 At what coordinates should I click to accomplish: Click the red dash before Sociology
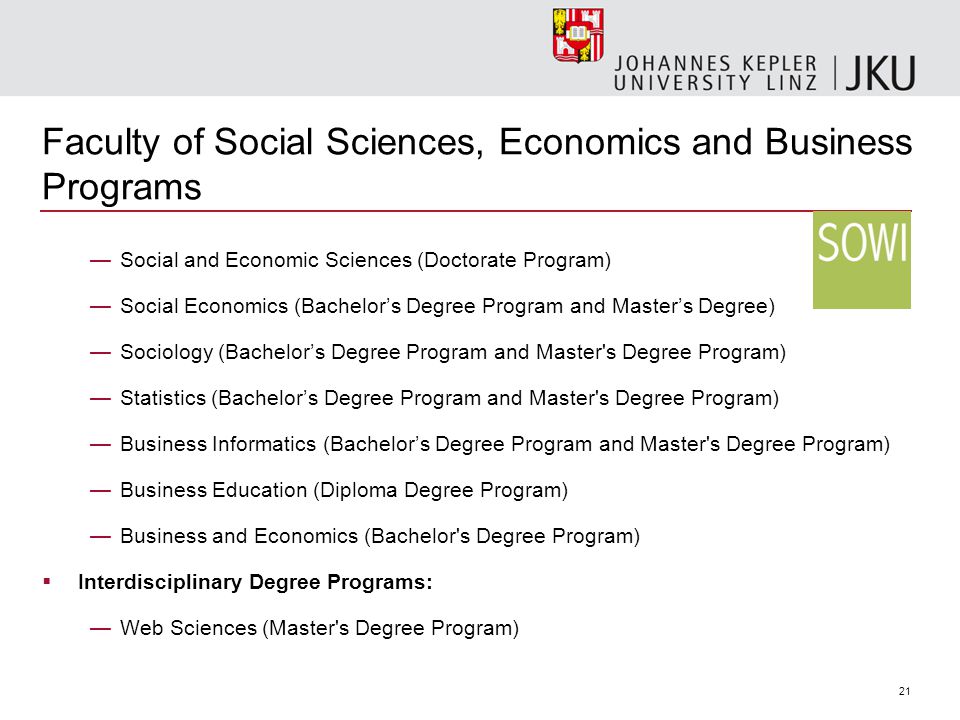pos(100,353)
